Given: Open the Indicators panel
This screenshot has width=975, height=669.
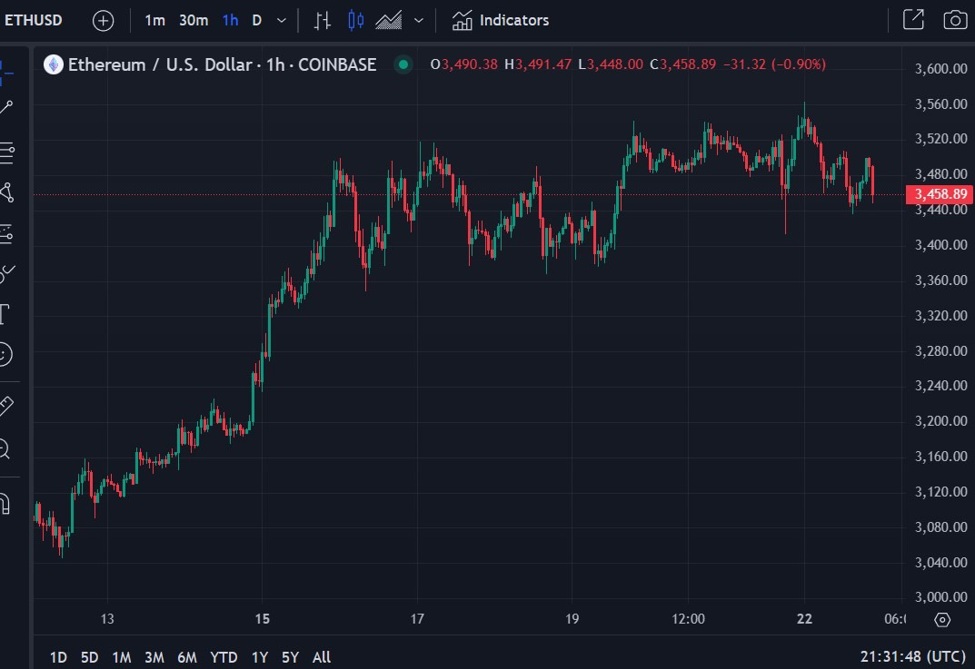Looking at the screenshot, I should [500, 19].
